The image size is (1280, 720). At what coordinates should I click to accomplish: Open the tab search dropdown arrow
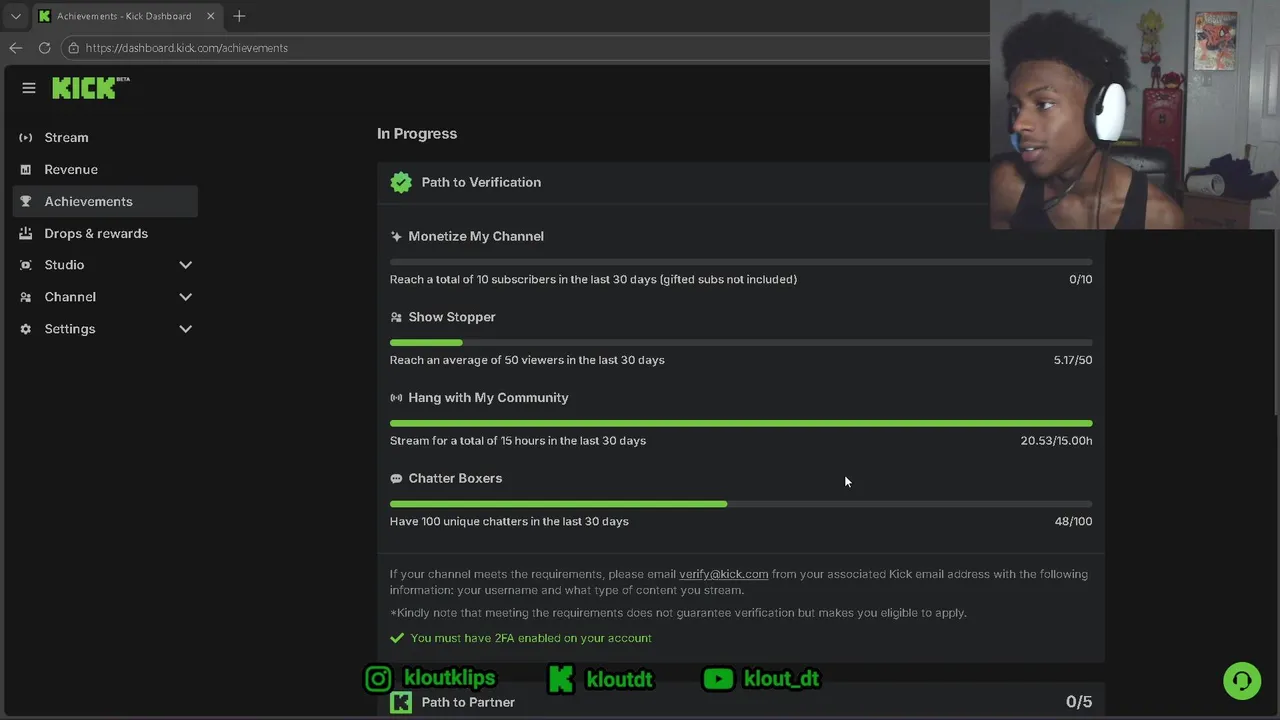15,16
